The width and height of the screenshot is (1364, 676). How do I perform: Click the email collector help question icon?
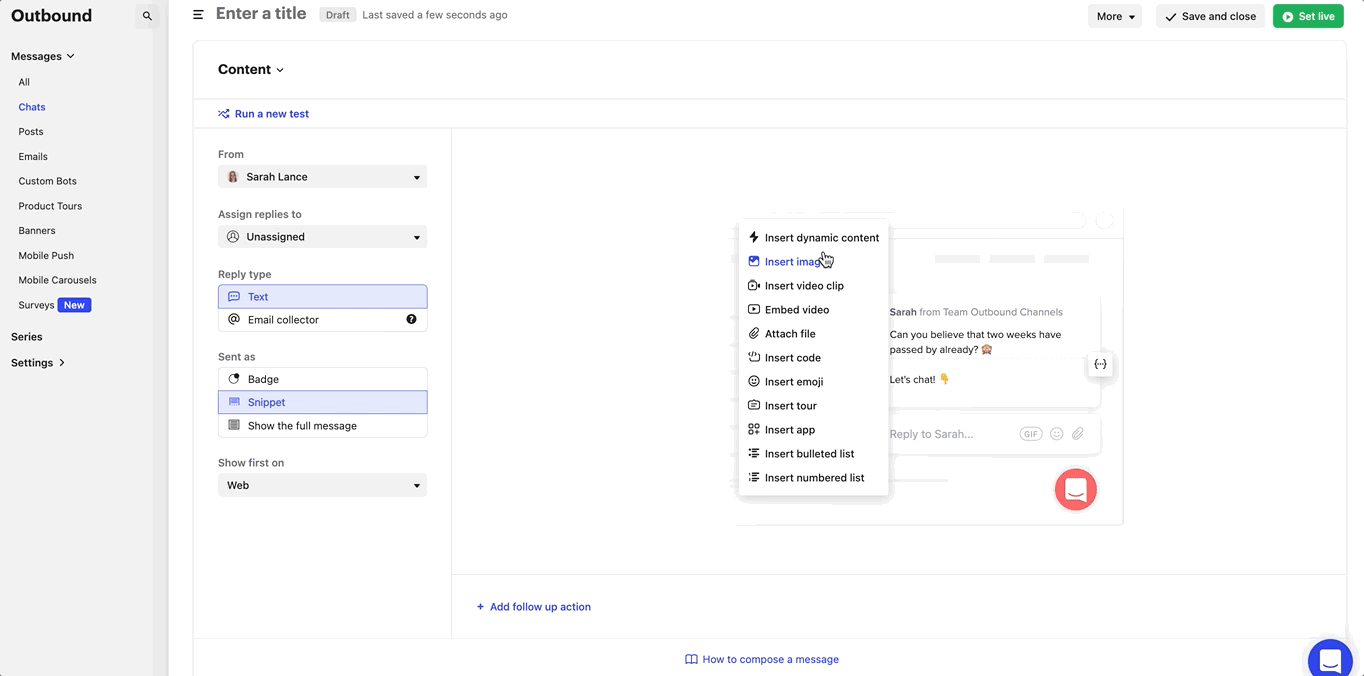411,320
